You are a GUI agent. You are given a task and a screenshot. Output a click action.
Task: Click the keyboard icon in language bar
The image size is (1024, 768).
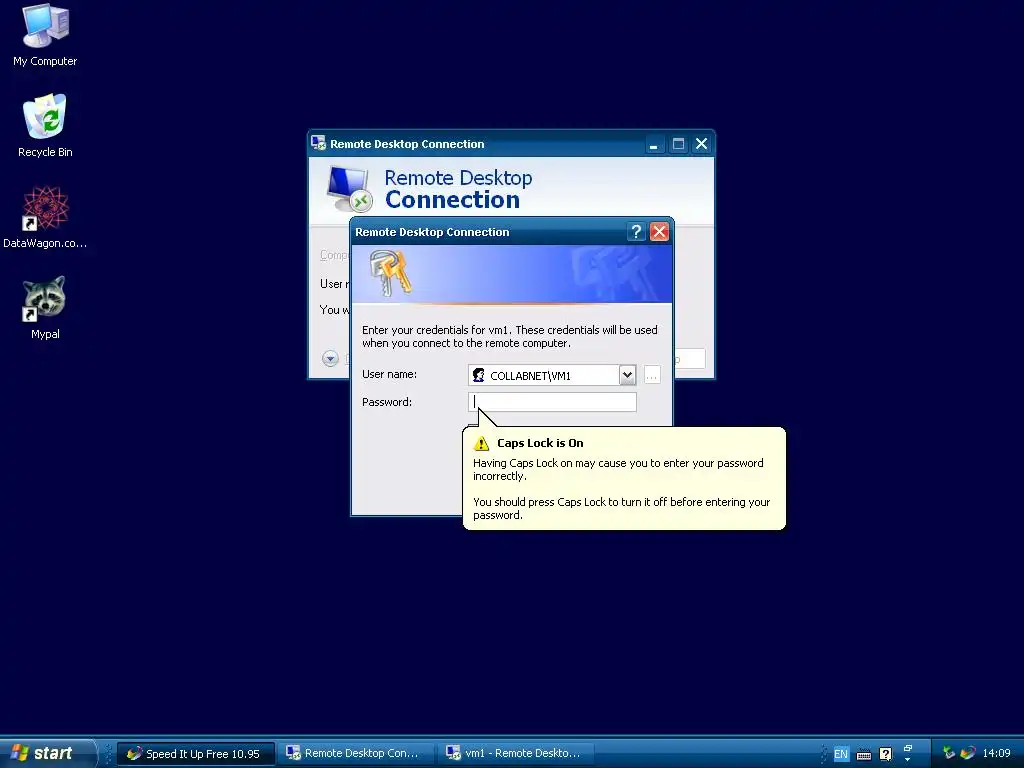point(863,755)
